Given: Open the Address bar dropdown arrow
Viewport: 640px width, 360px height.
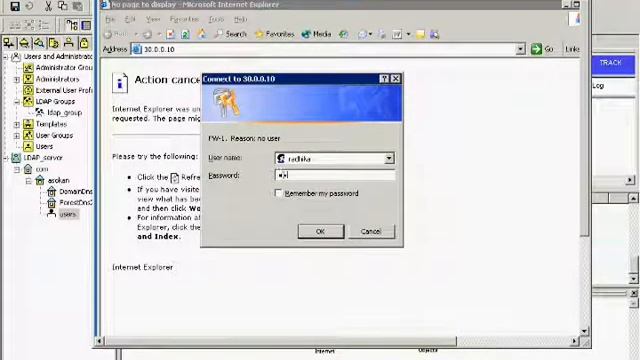Looking at the screenshot, I should pyautogui.click(x=520, y=49).
